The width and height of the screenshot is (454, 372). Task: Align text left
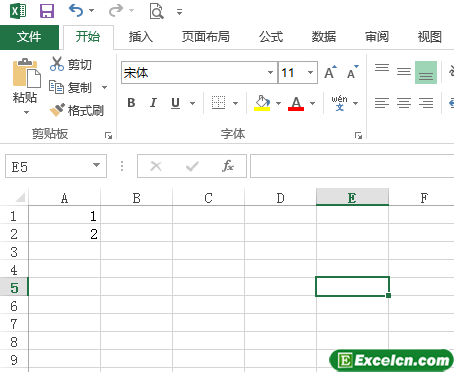point(382,103)
